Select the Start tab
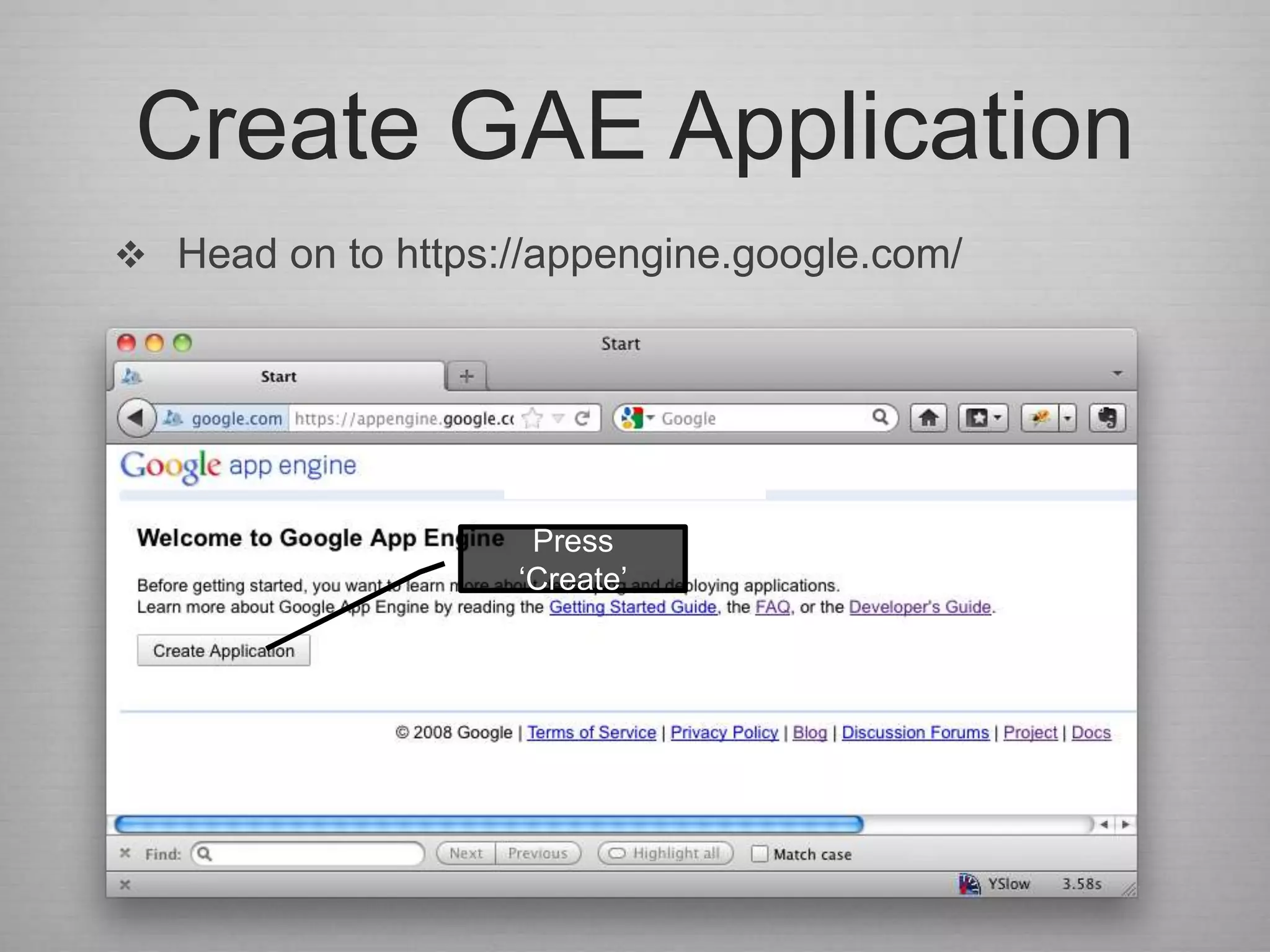The image size is (1270, 952). [x=279, y=376]
